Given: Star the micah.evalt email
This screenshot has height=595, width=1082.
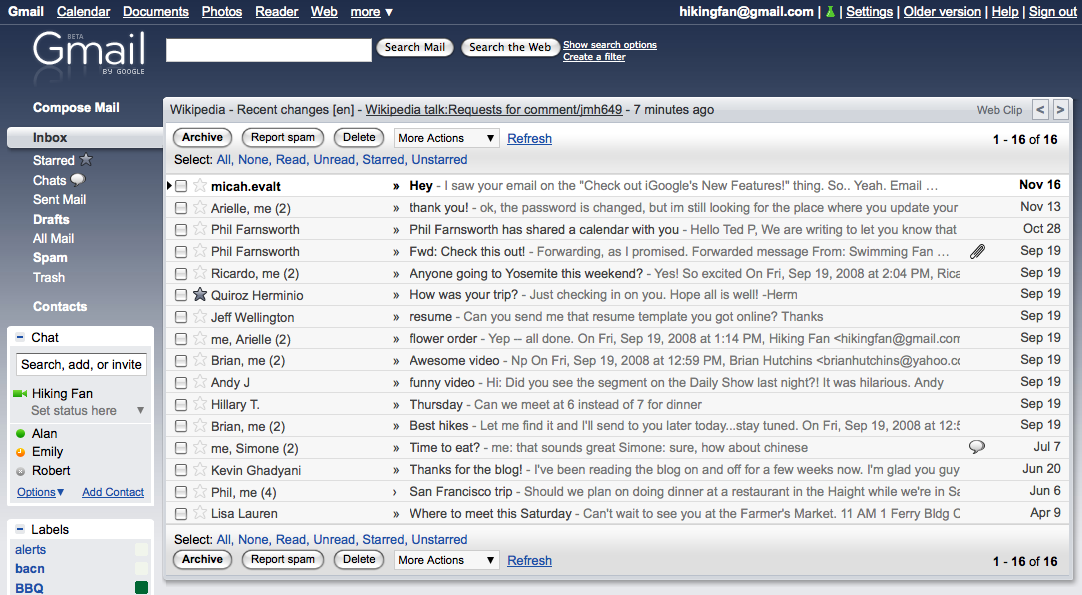Looking at the screenshot, I should pyautogui.click(x=199, y=185).
